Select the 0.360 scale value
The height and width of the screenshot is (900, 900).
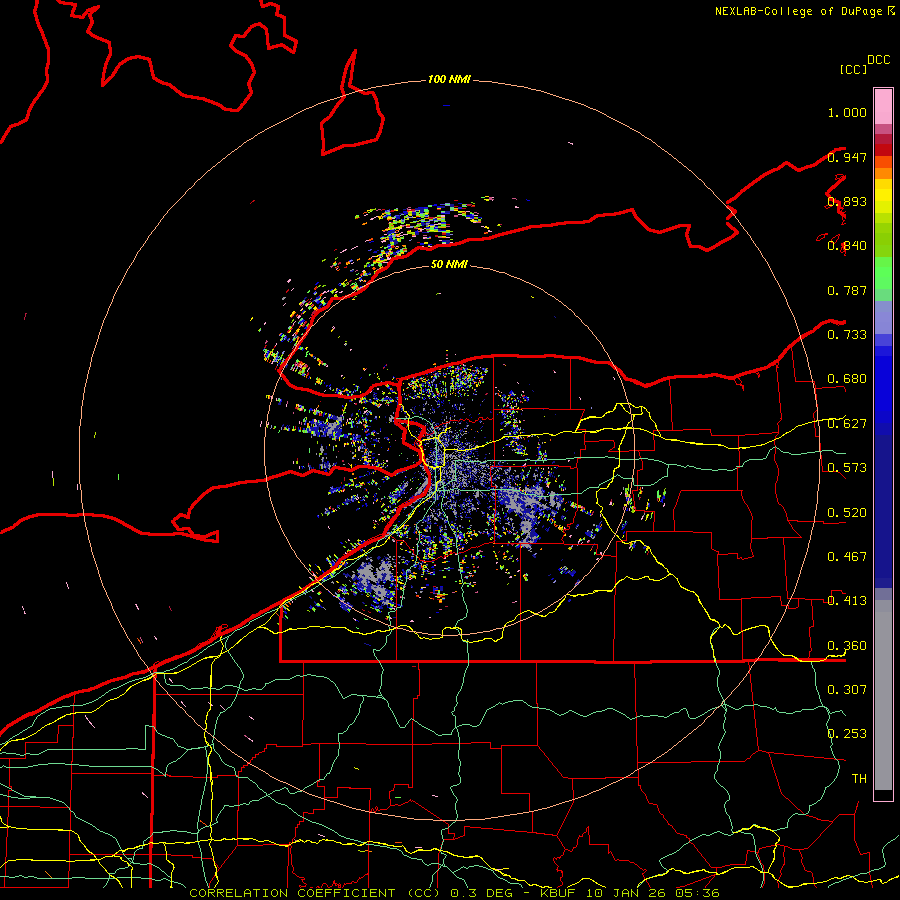click(847, 646)
